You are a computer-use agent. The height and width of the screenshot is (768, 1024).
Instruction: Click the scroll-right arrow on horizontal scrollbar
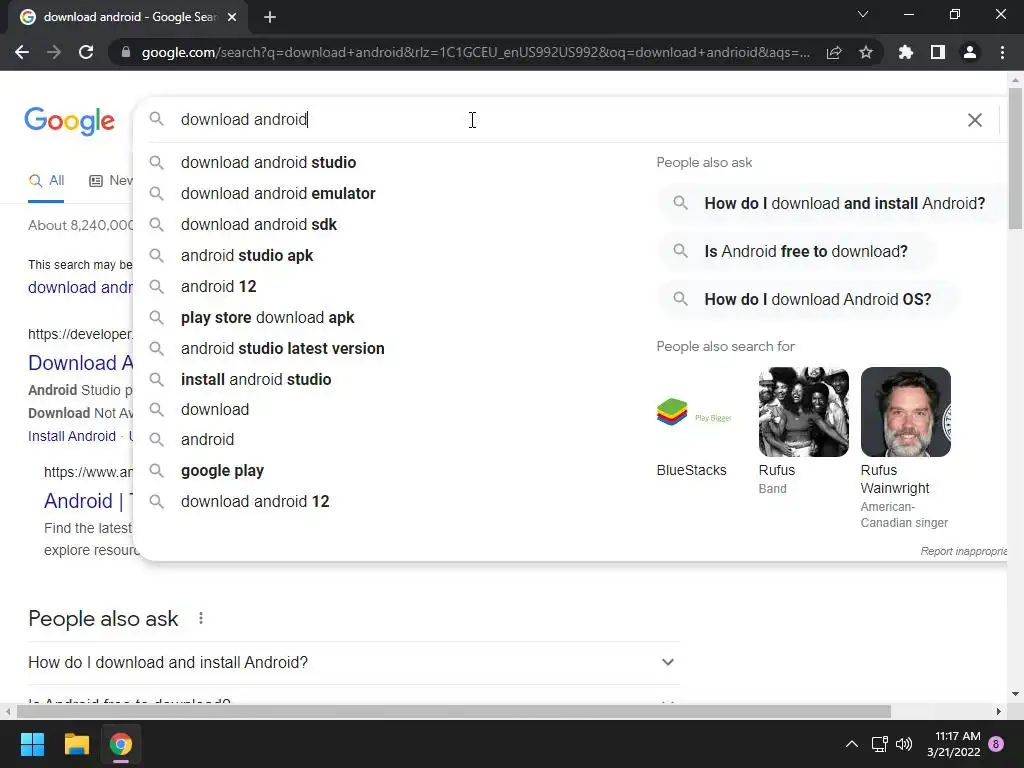[x=999, y=711]
